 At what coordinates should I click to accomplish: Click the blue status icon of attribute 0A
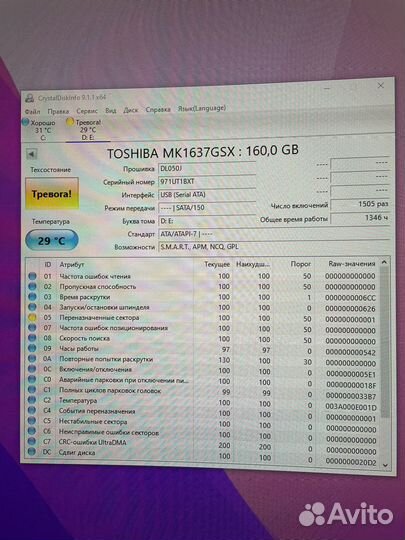click(x=32, y=359)
